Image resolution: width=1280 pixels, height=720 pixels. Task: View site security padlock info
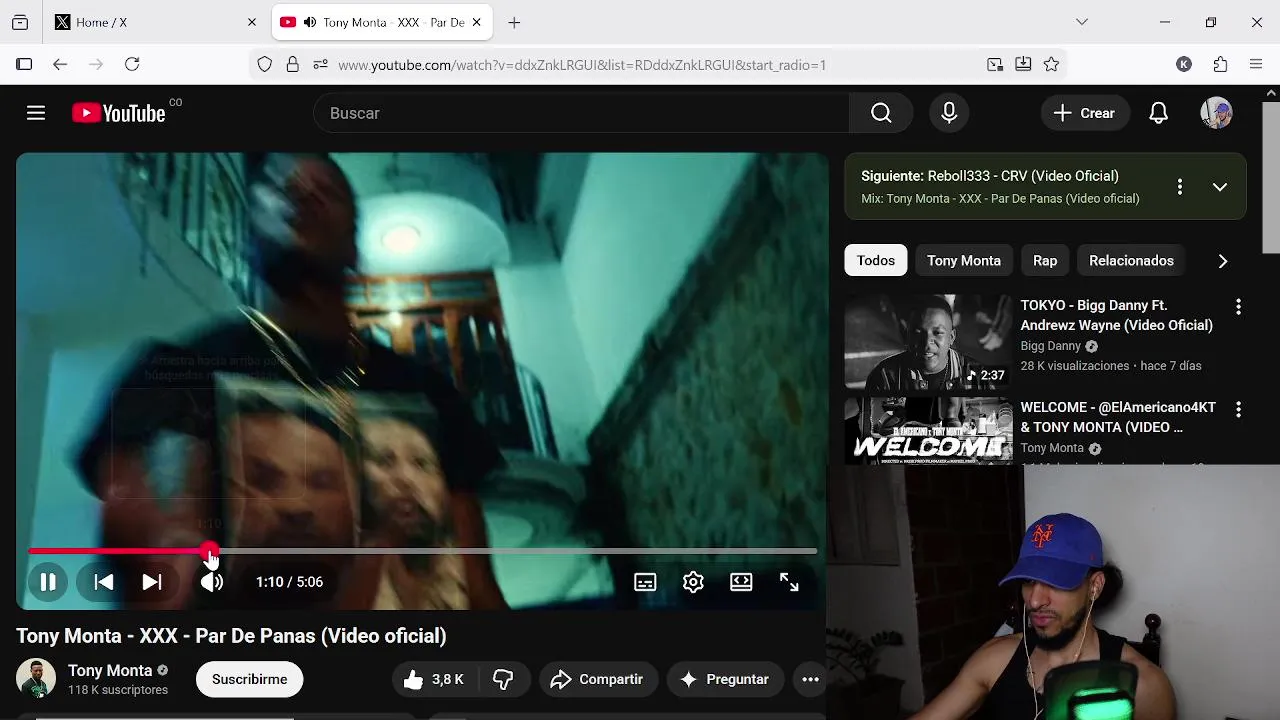click(292, 64)
